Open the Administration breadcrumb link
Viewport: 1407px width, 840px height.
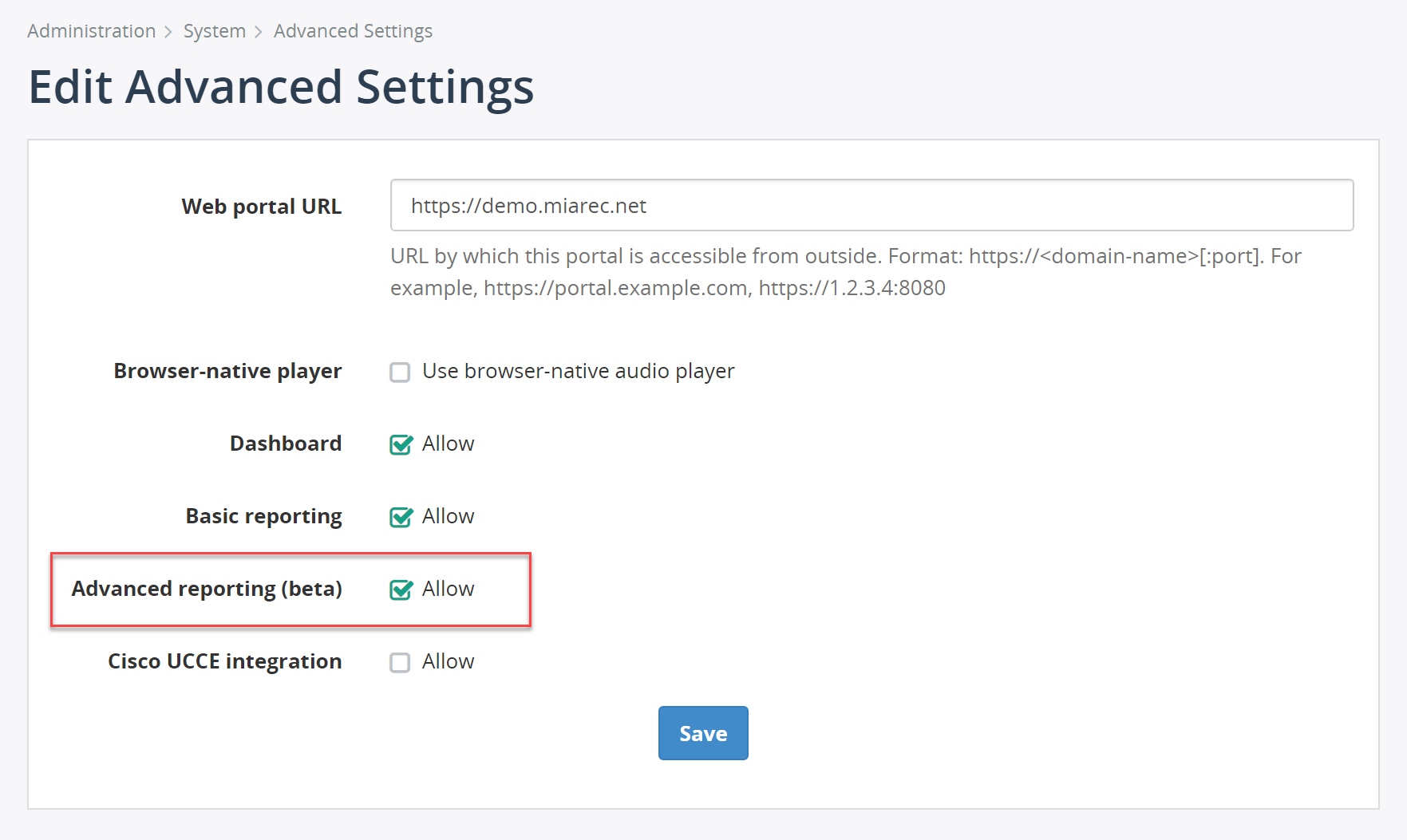coord(92,31)
